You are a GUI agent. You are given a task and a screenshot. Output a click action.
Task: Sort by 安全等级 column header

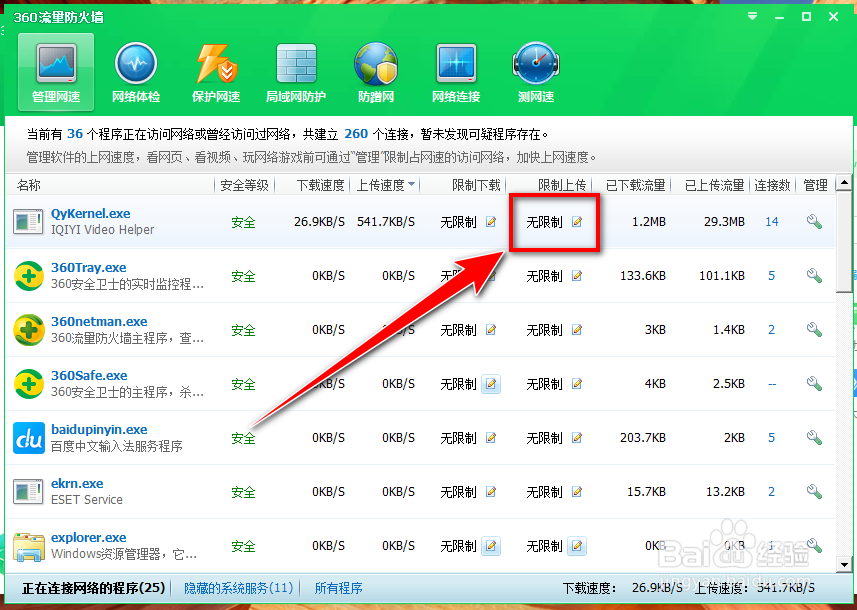(x=244, y=185)
